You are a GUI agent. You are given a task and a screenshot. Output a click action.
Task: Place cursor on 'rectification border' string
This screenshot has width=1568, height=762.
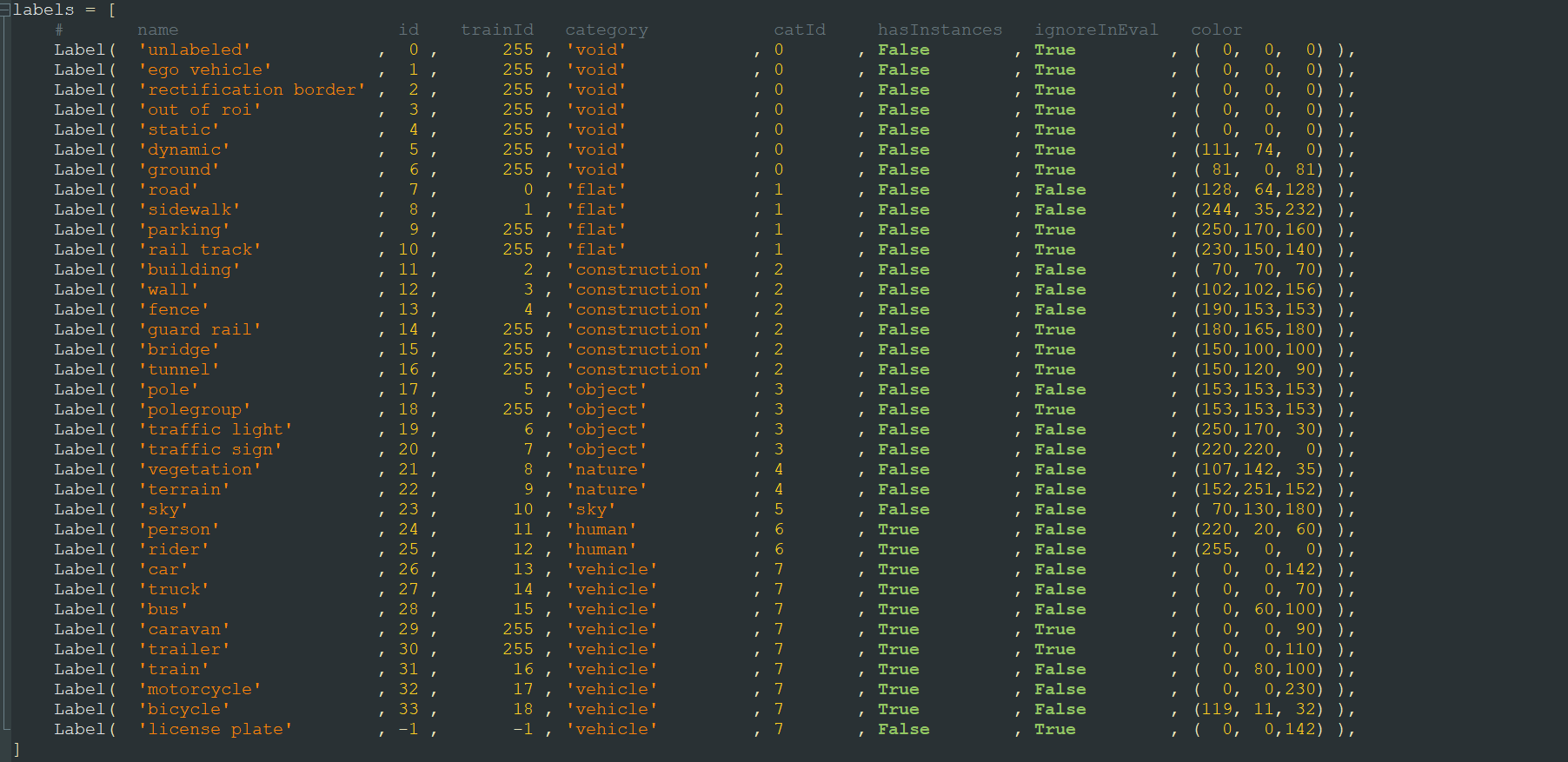[x=251, y=89]
